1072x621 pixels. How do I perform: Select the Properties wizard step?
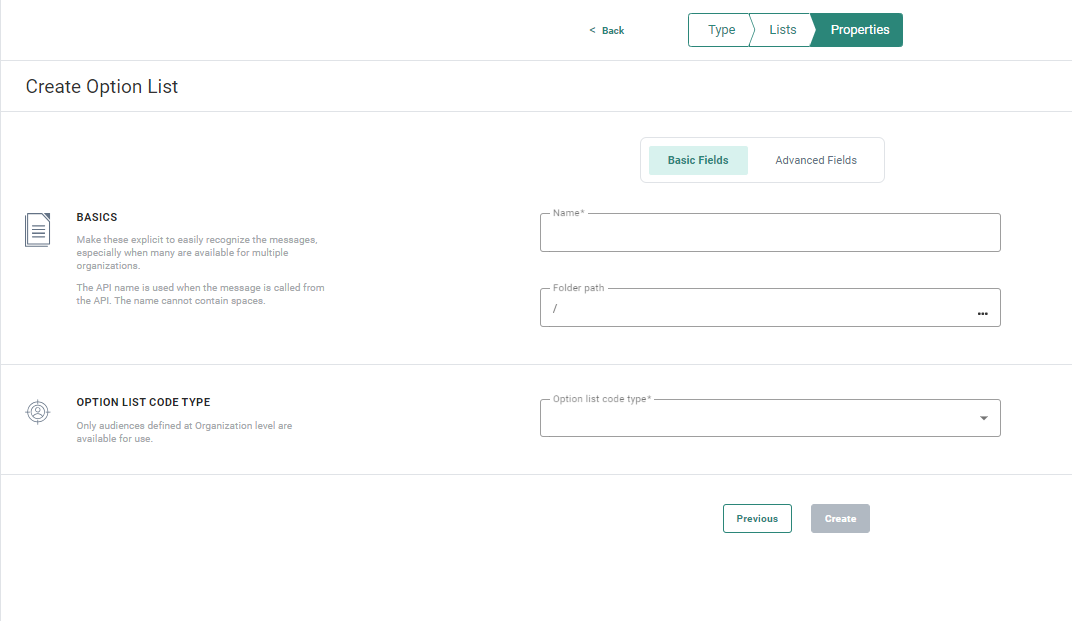click(x=859, y=30)
